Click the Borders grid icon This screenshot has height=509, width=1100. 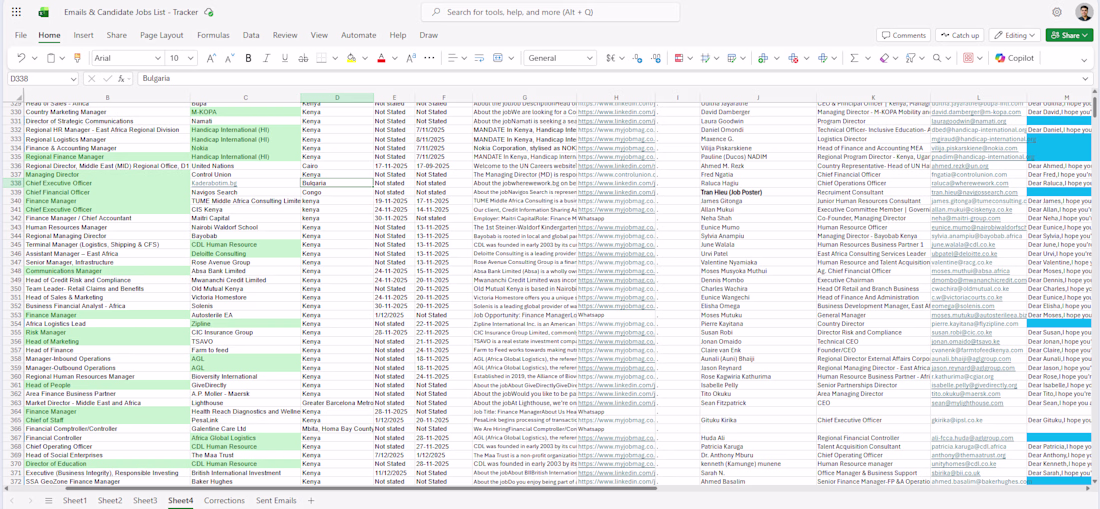[x=321, y=58]
